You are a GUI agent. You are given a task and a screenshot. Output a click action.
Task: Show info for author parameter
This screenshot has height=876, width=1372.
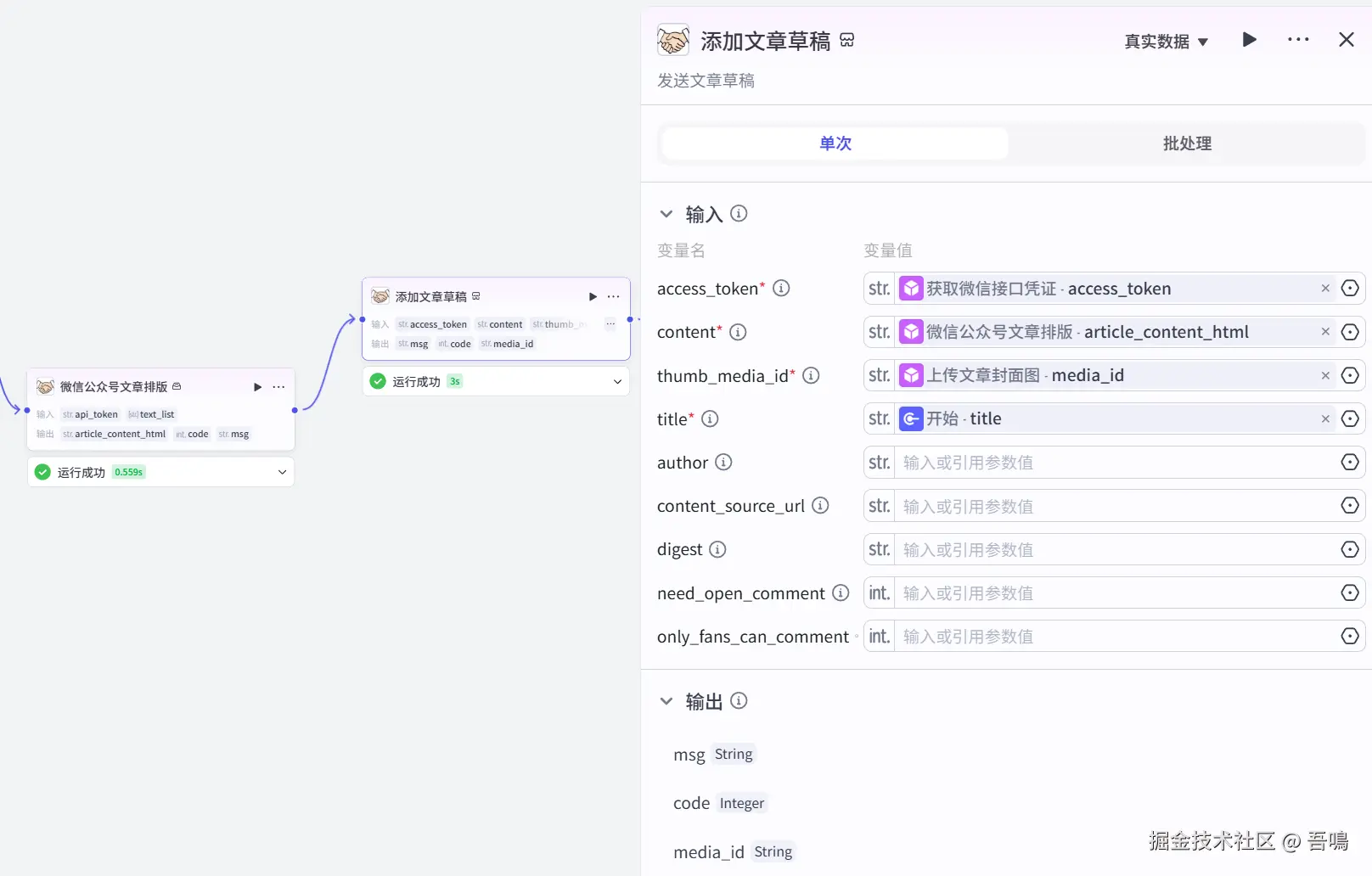coord(723,463)
